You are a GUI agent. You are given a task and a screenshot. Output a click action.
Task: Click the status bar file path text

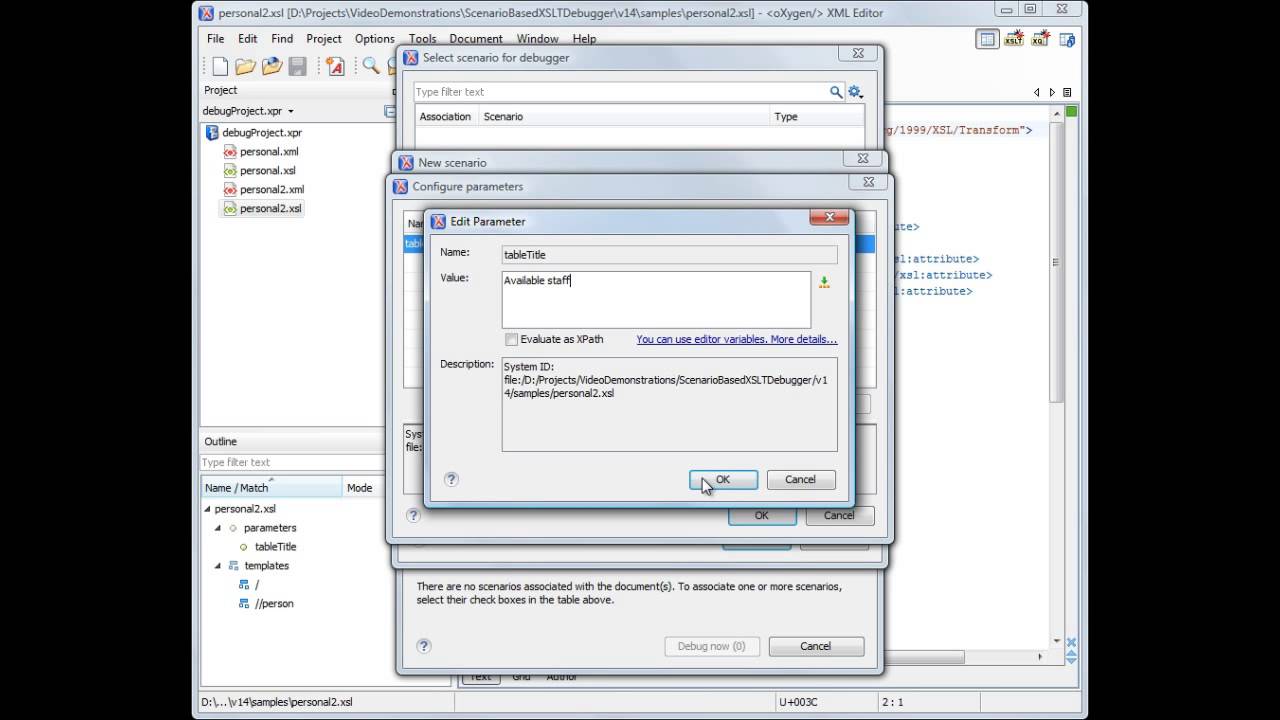click(x=279, y=702)
